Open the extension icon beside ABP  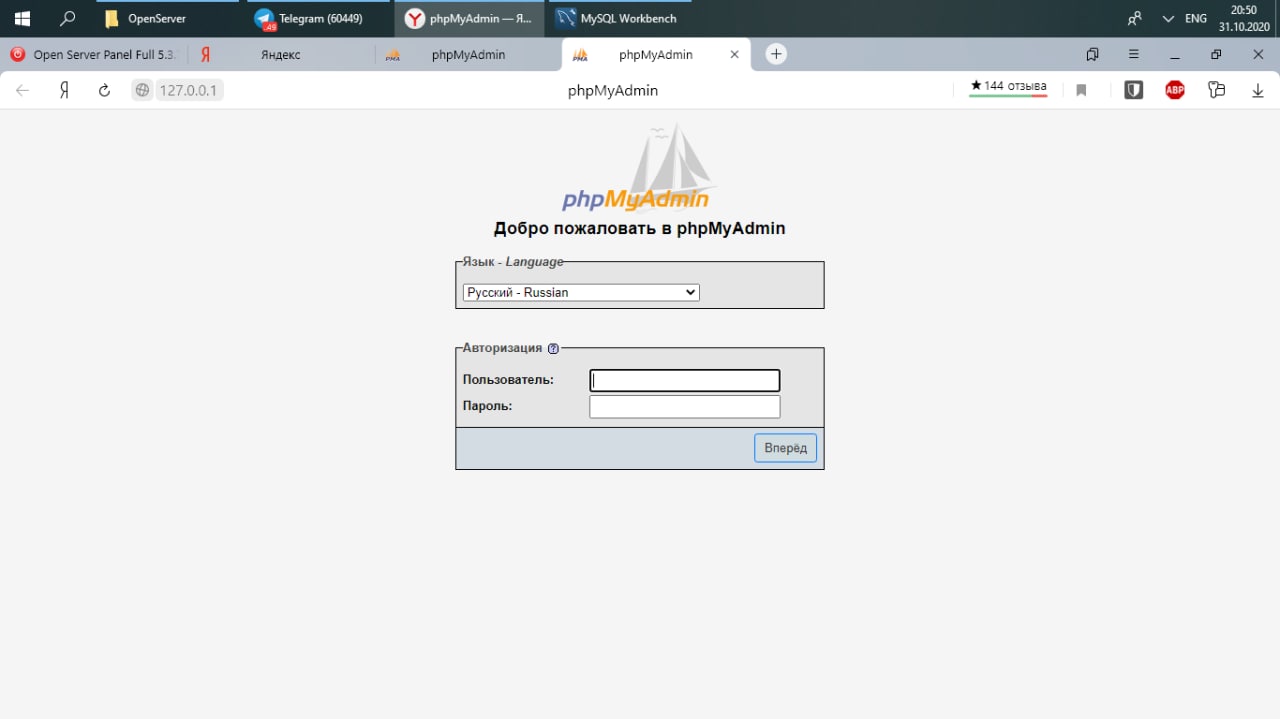[x=1216, y=90]
